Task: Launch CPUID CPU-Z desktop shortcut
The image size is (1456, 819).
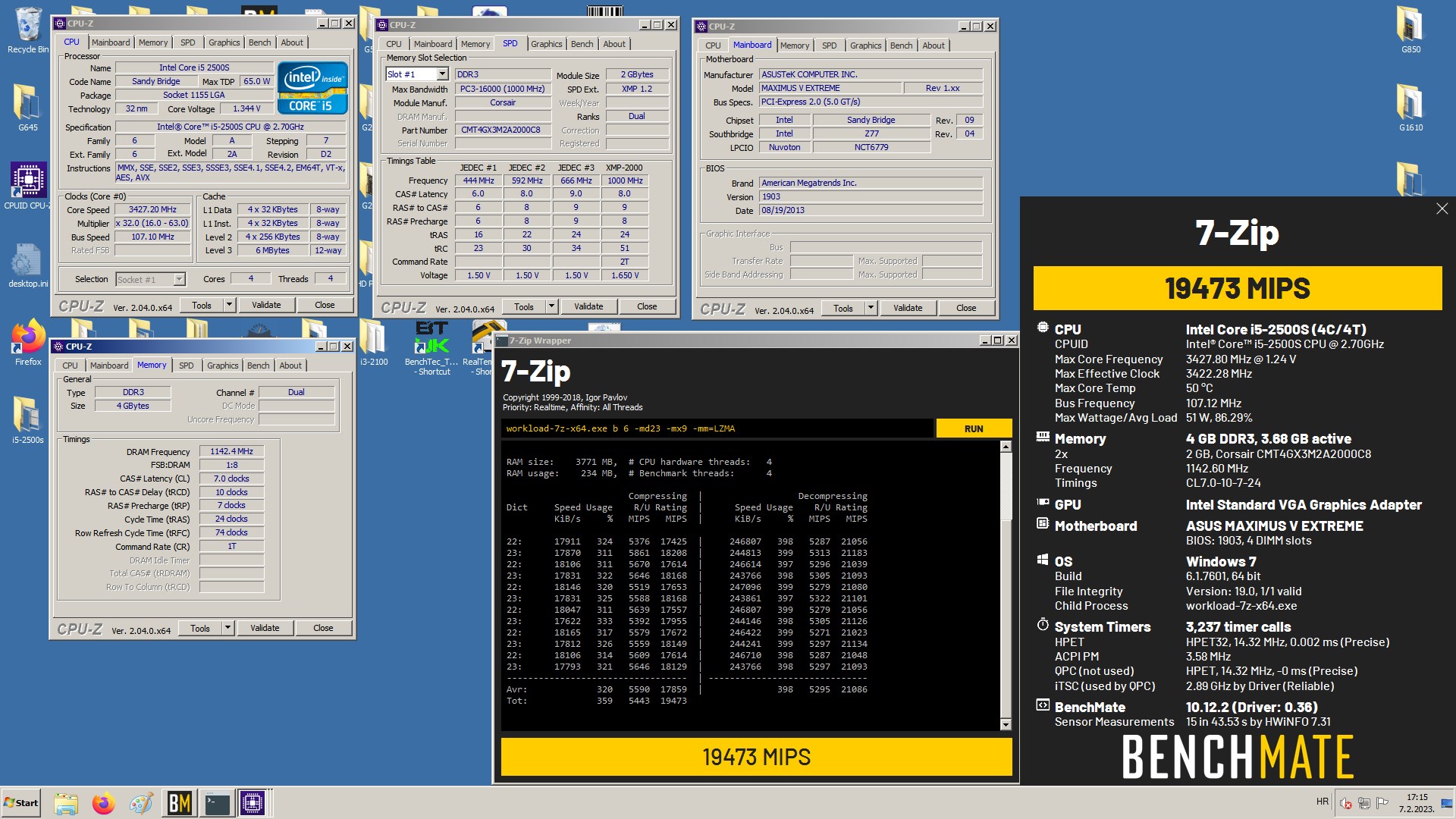Action: coord(28,186)
